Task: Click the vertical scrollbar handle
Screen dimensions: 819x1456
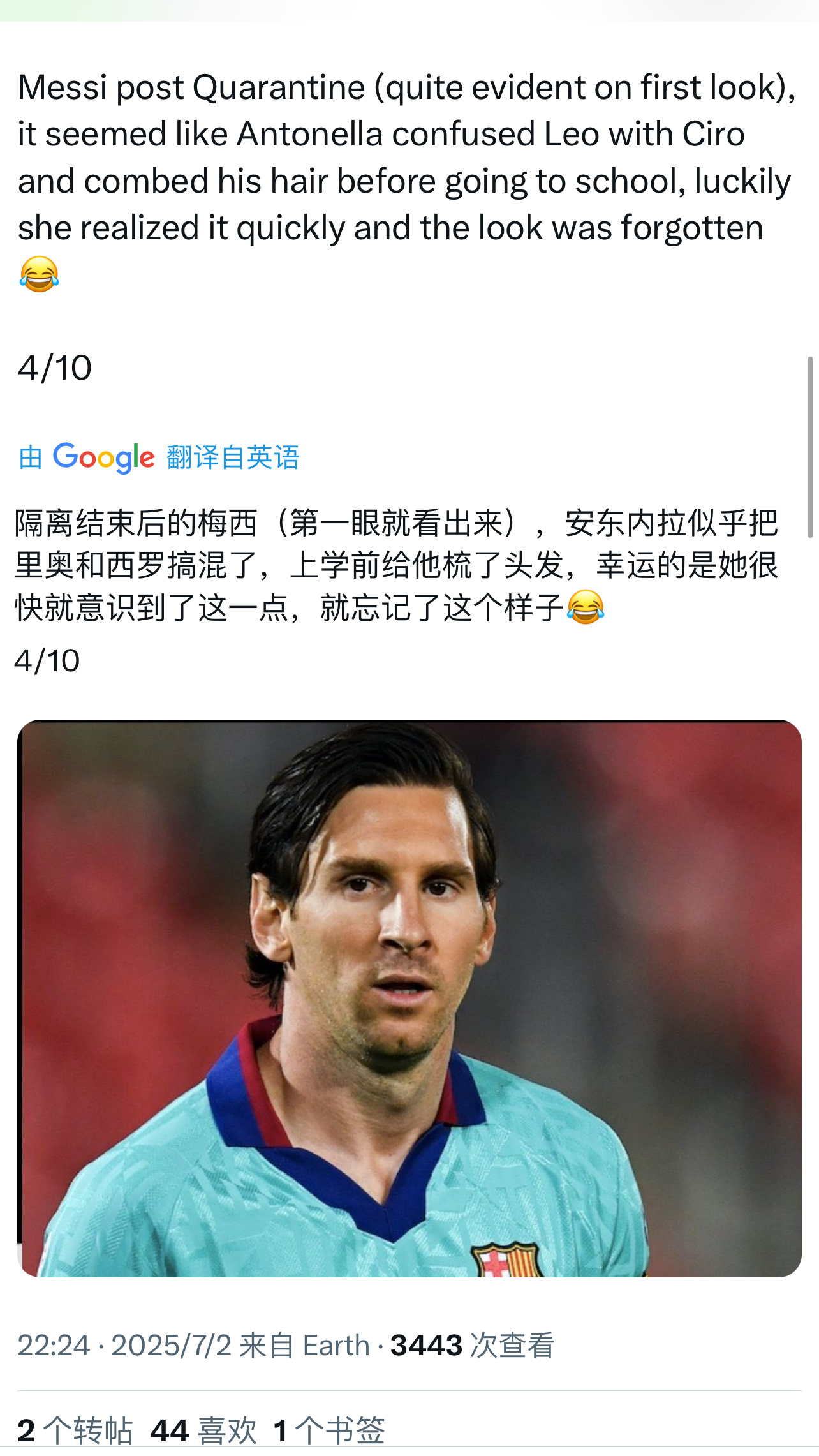Action: pyautogui.click(x=810, y=447)
